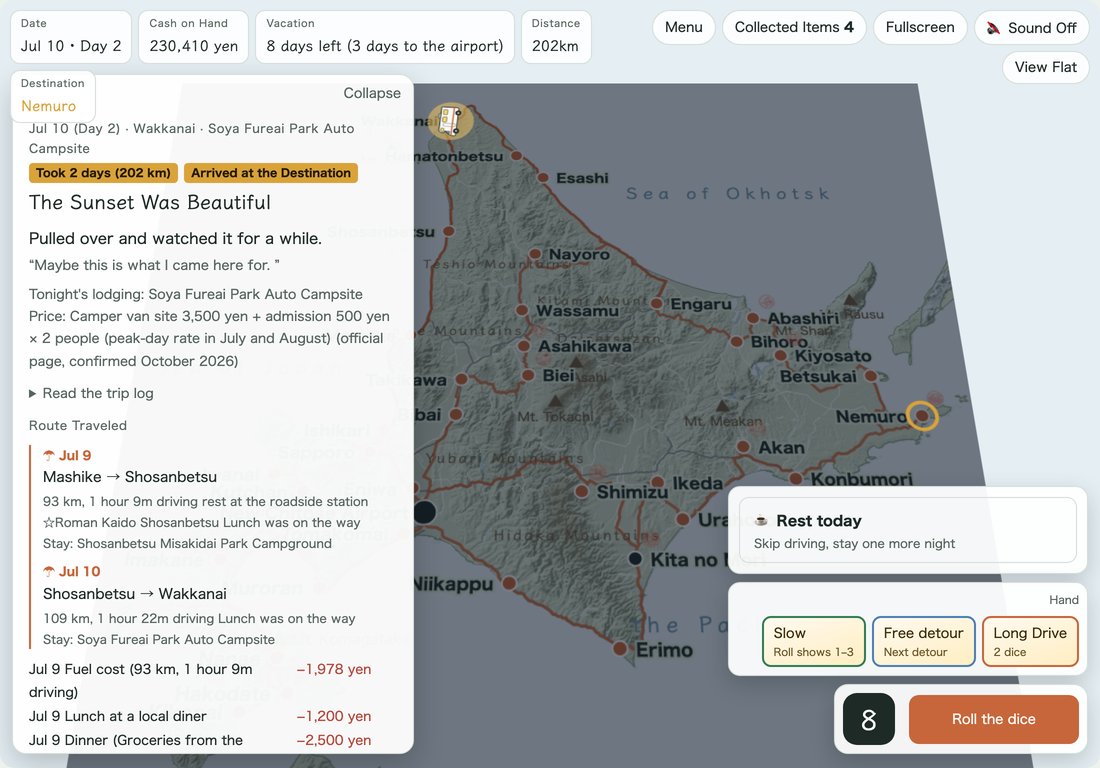This screenshot has width=1100, height=768.
Task: Select the Ikeda map marker dot
Action: (x=657, y=482)
